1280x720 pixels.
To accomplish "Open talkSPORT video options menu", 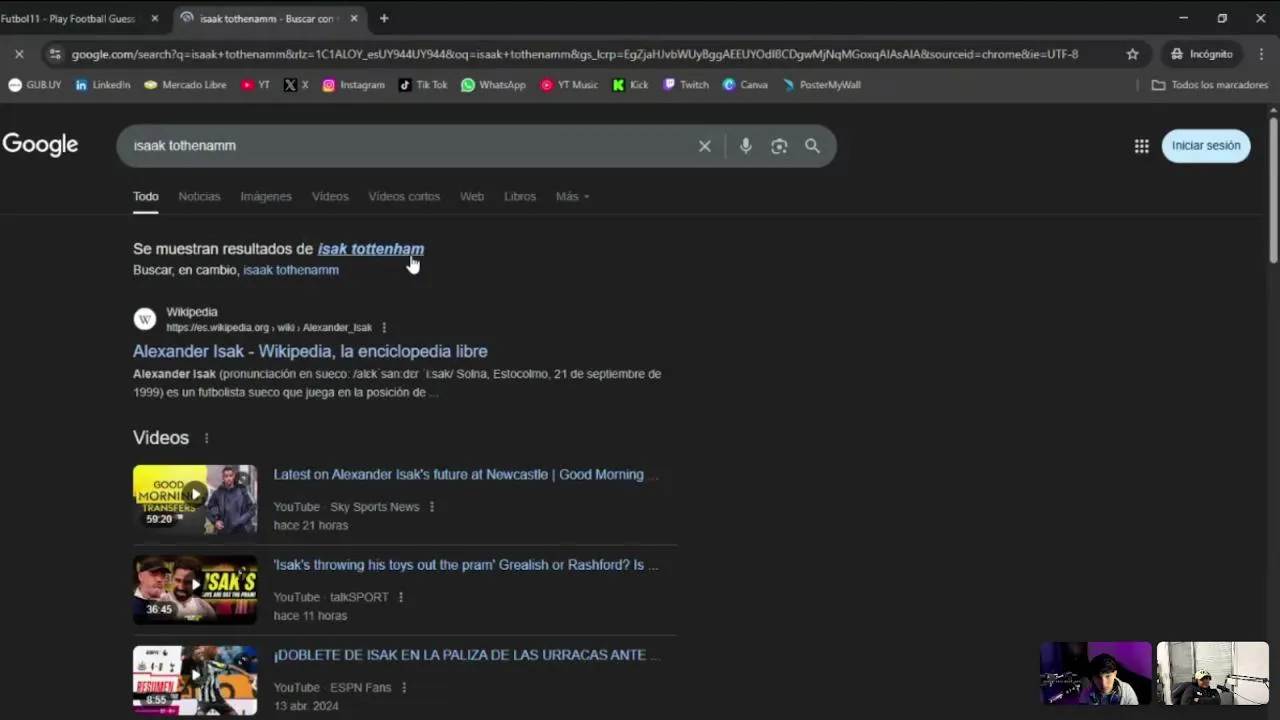I will click(401, 597).
